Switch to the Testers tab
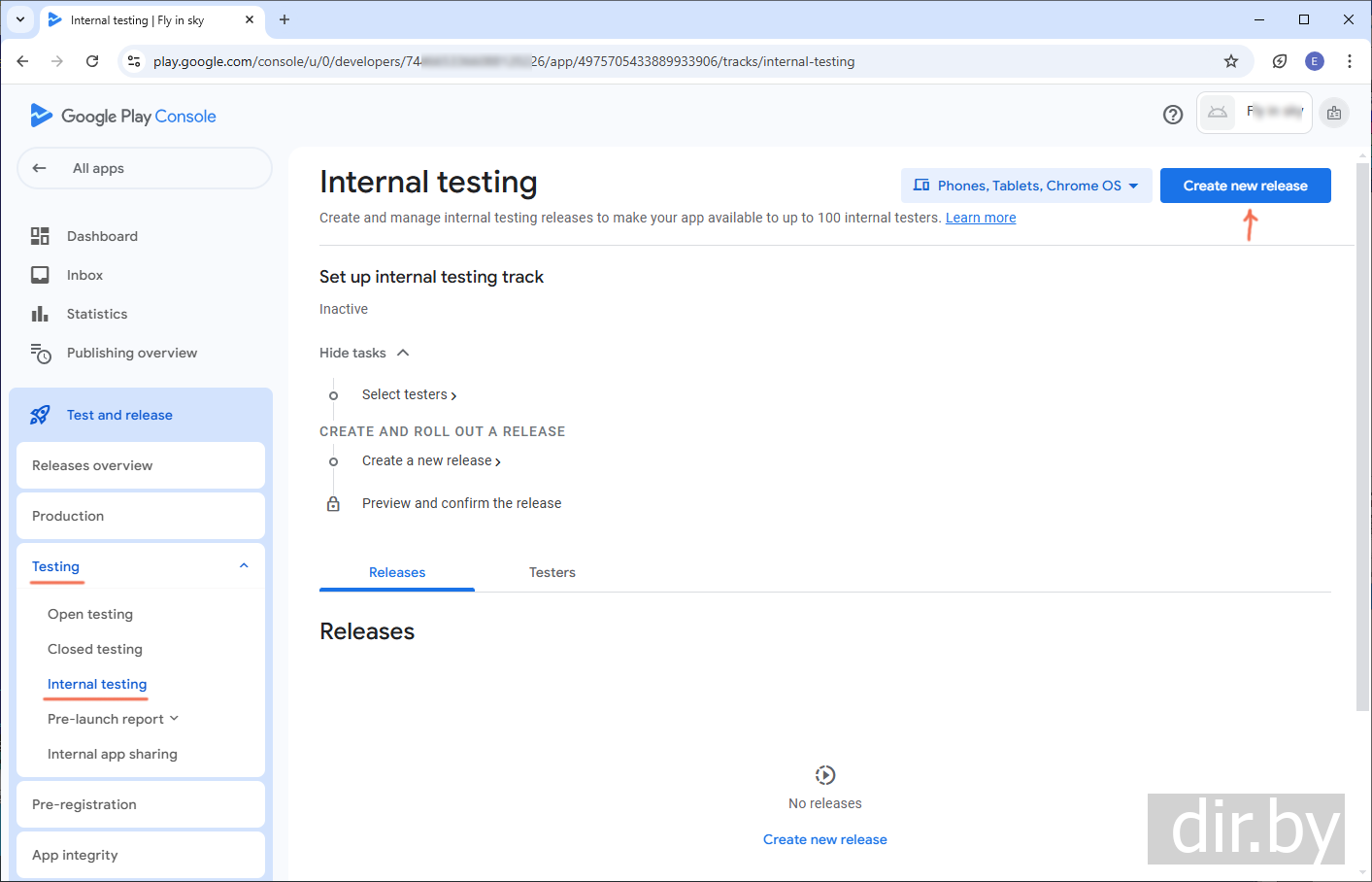1372x882 pixels. [x=552, y=572]
